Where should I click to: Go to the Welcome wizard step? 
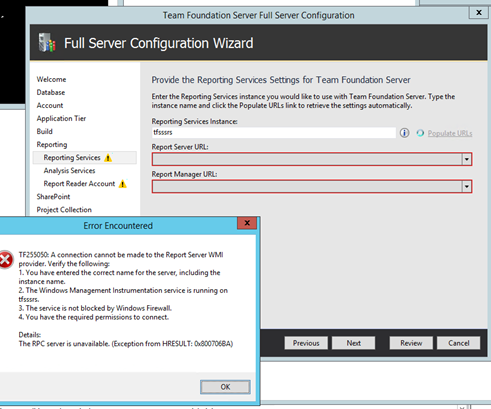point(51,79)
